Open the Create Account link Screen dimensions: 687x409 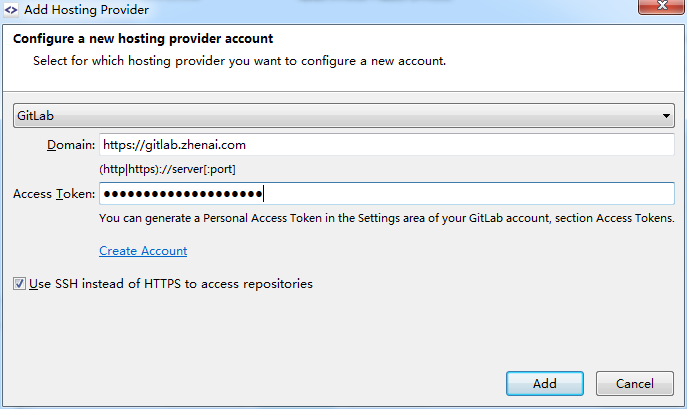143,251
